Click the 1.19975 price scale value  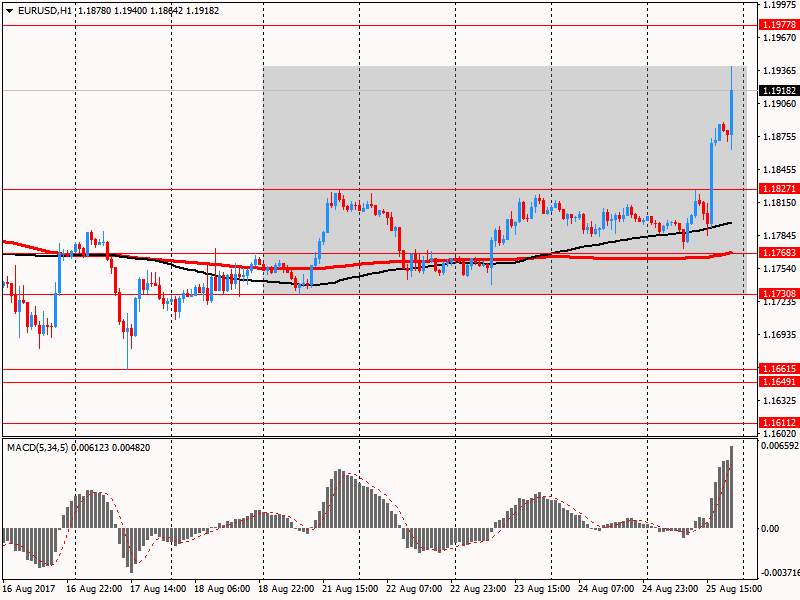tap(780, 5)
